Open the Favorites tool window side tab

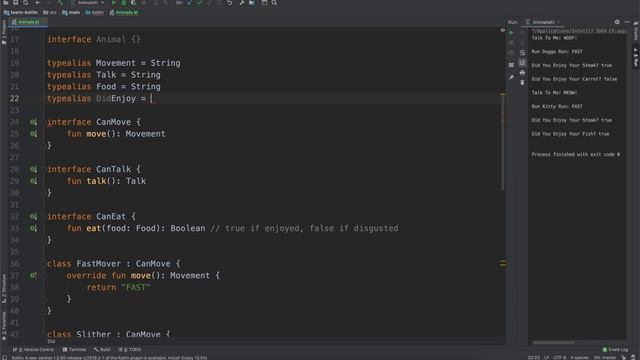tap(4, 326)
